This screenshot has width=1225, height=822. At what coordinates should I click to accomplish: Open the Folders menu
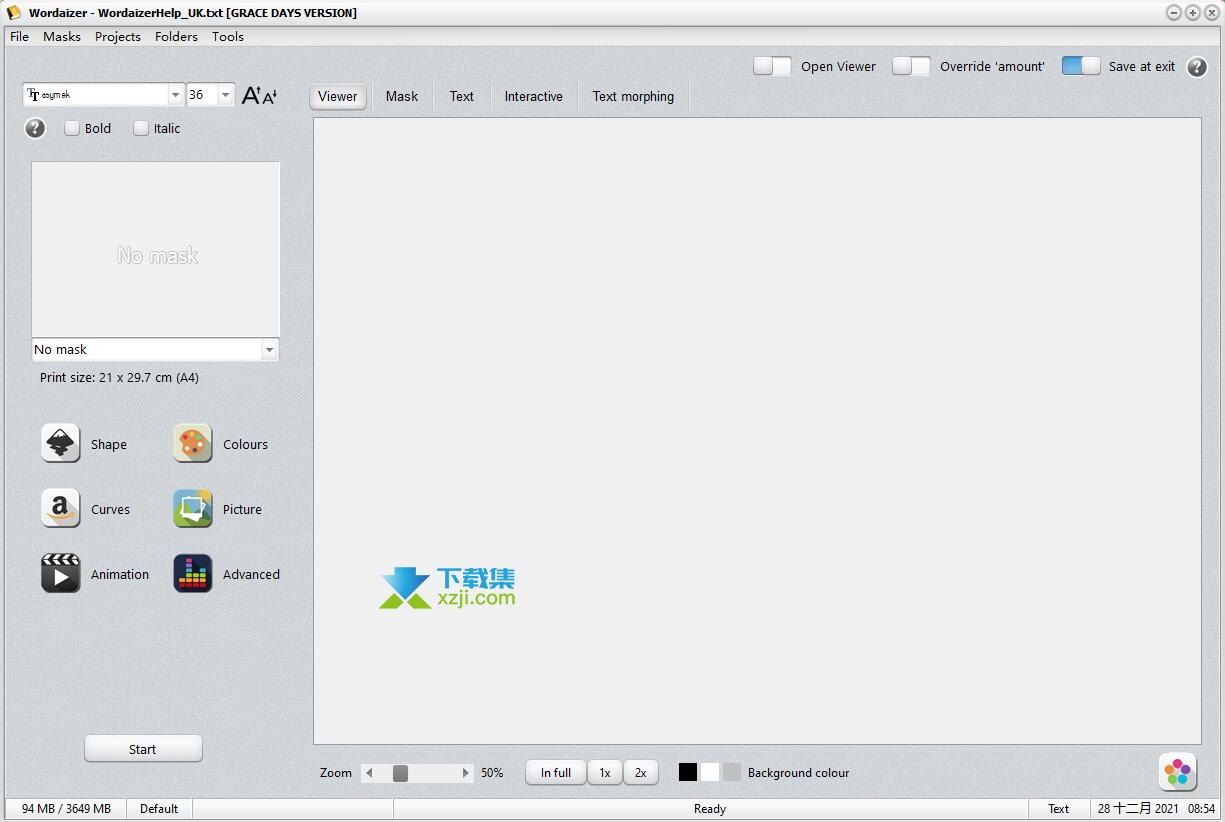pos(176,36)
